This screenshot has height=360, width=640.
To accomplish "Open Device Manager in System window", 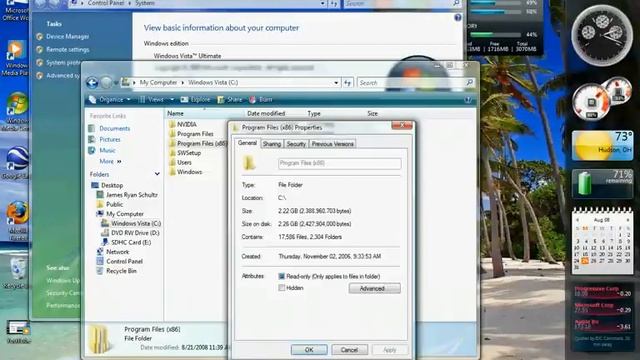I will point(67,36).
